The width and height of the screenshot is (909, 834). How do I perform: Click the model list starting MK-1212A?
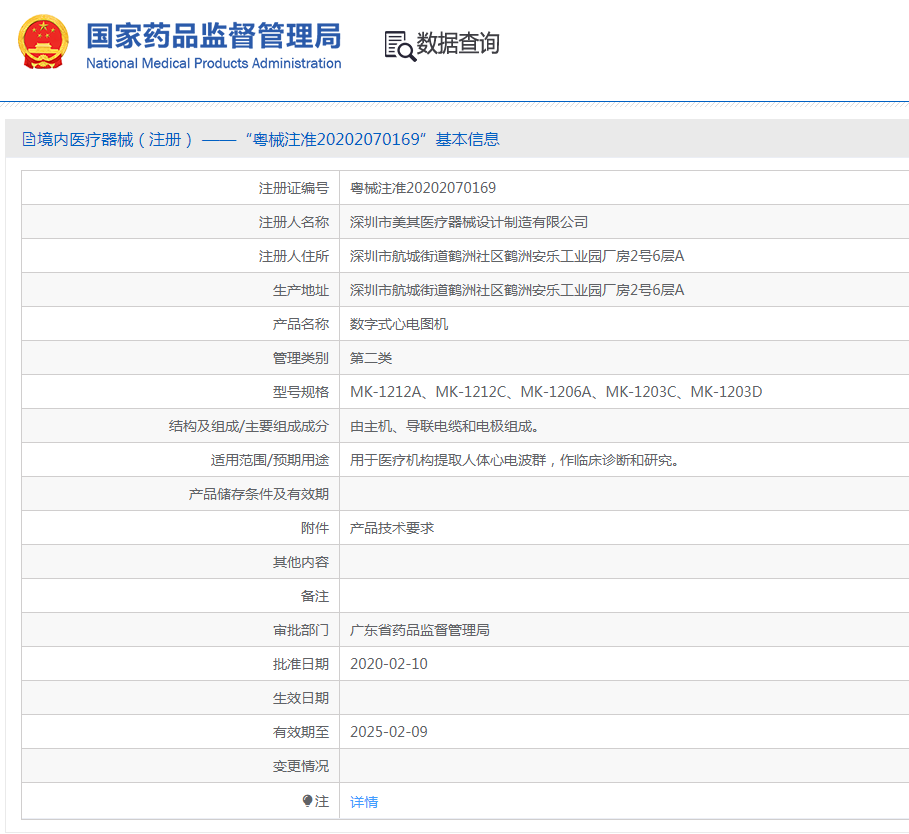[x=556, y=392]
